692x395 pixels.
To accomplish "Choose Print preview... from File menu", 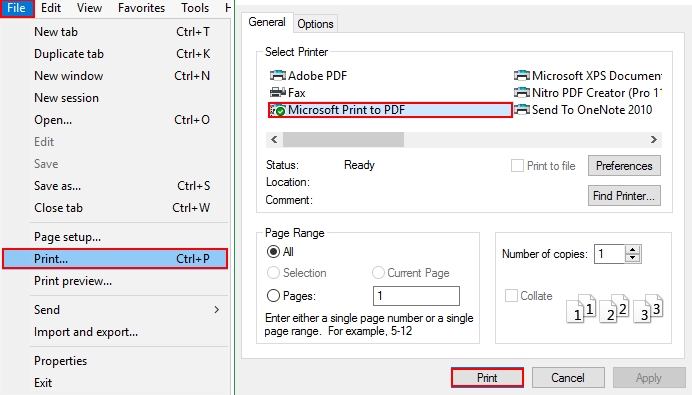I will tap(73, 281).
